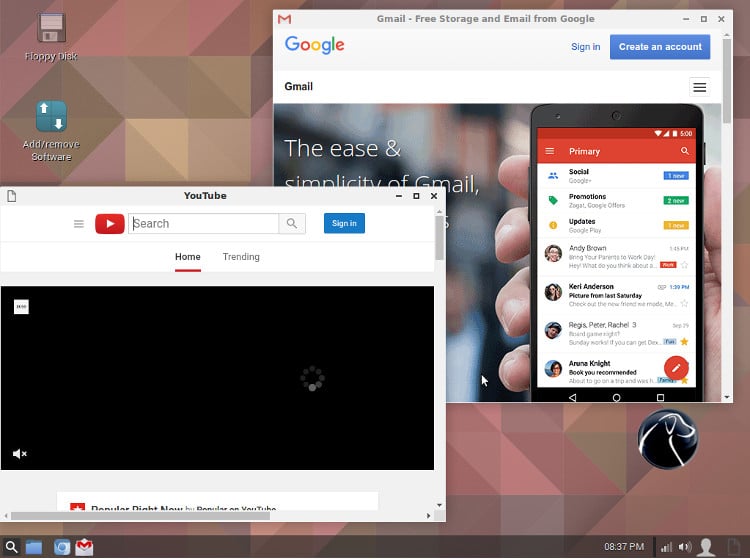Focus the YouTube Search input field
Screen dimensions: 750x559
(204, 224)
